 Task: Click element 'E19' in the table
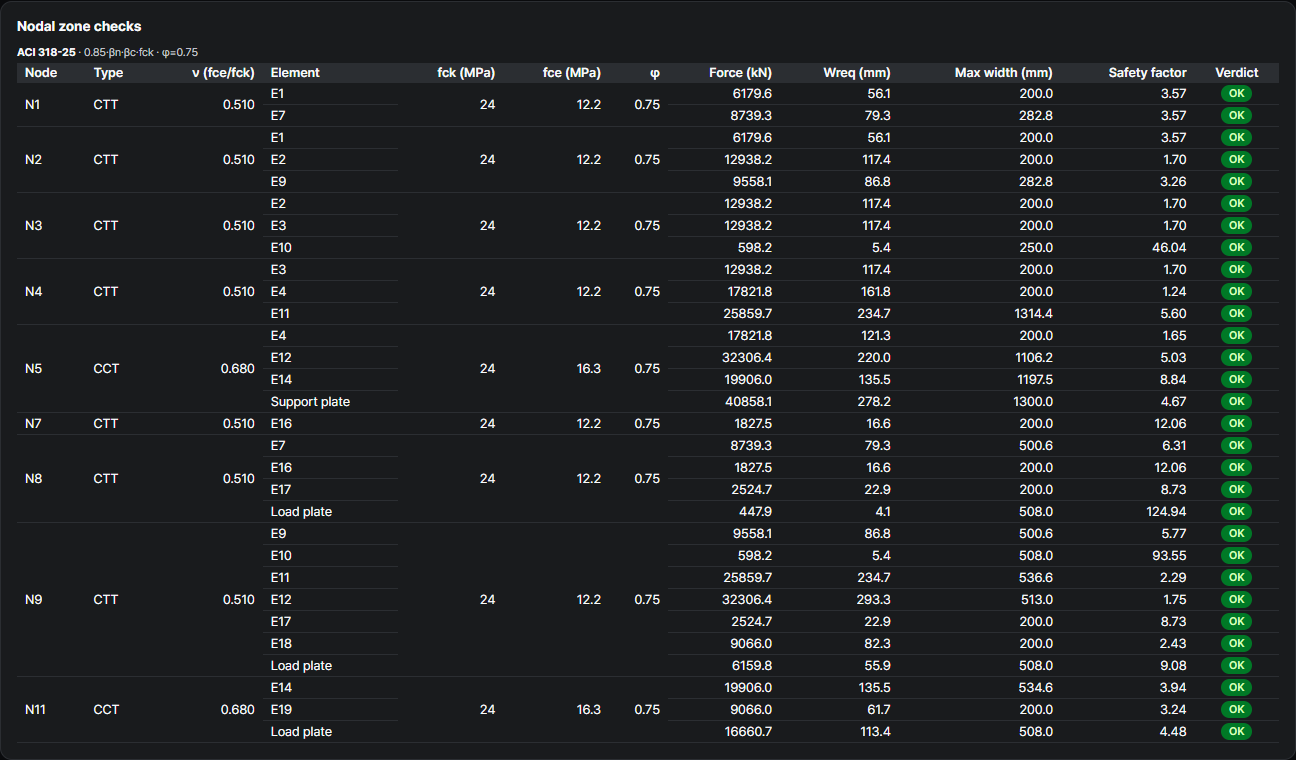tap(281, 709)
